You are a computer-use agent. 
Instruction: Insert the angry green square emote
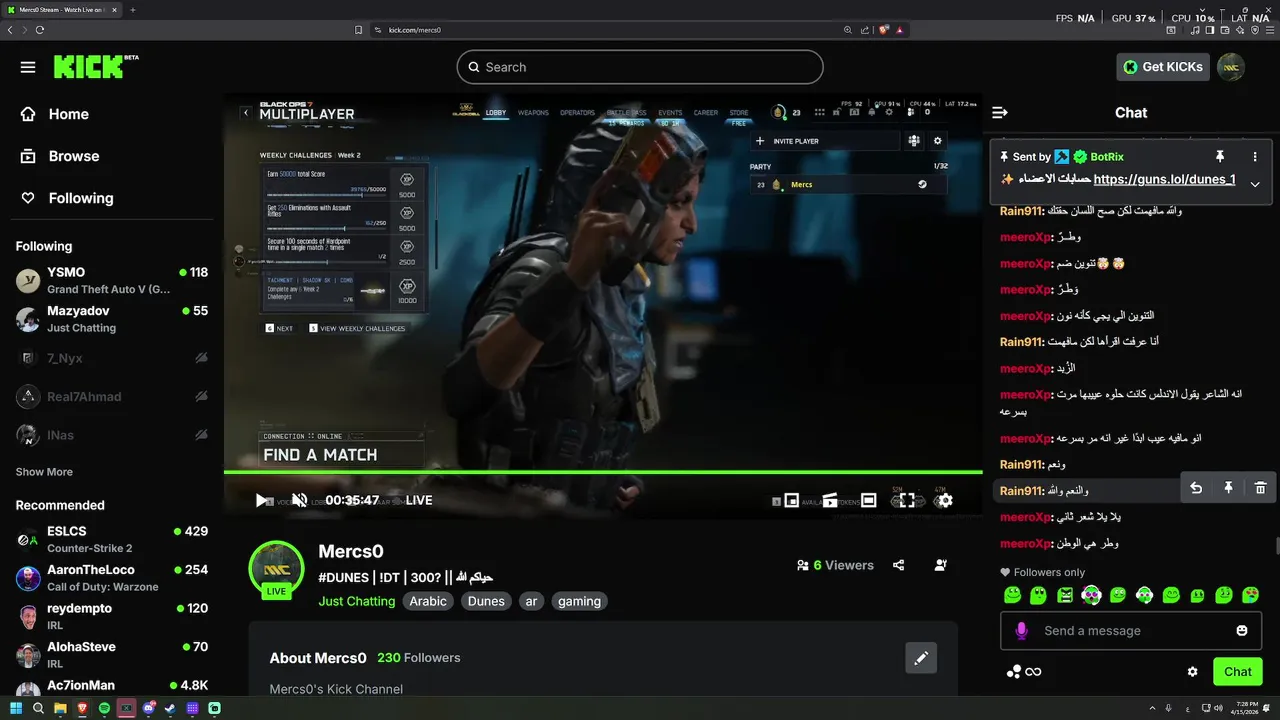(1065, 595)
